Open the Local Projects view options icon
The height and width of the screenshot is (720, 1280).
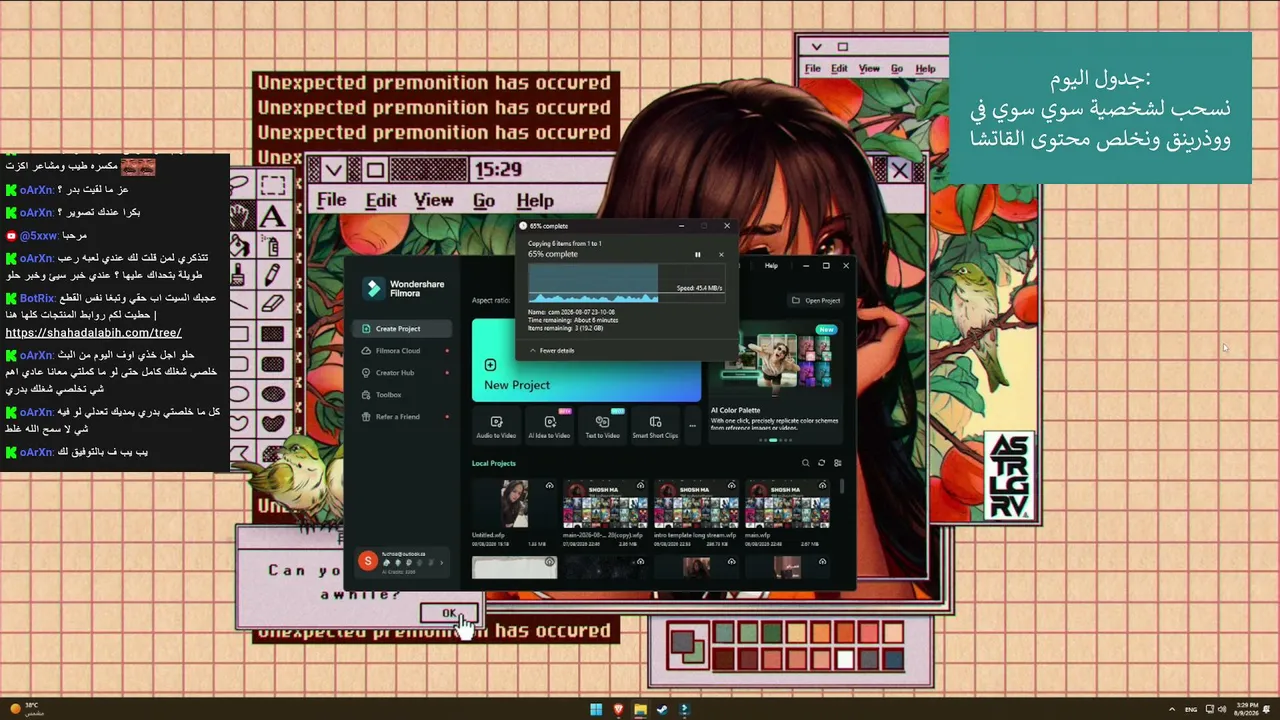pos(838,463)
